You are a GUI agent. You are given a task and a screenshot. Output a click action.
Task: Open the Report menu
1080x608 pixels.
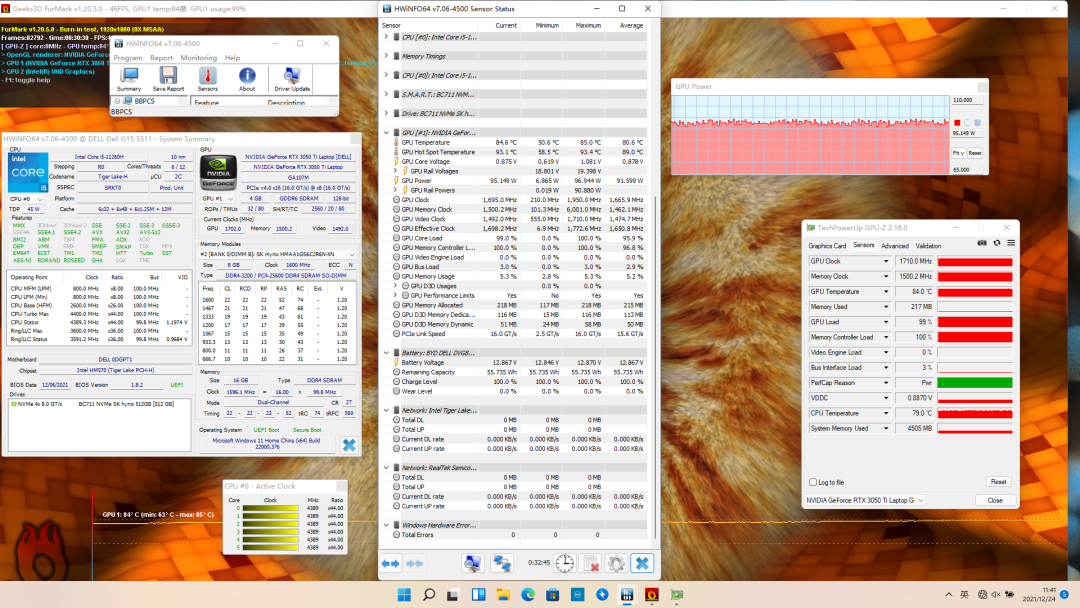[161, 58]
